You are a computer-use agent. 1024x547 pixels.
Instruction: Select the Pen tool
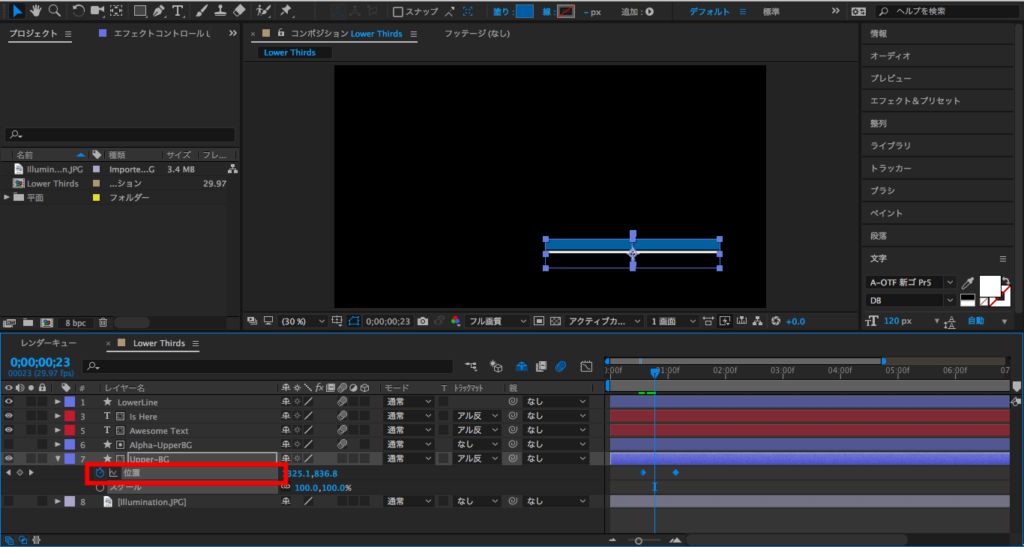(x=159, y=11)
